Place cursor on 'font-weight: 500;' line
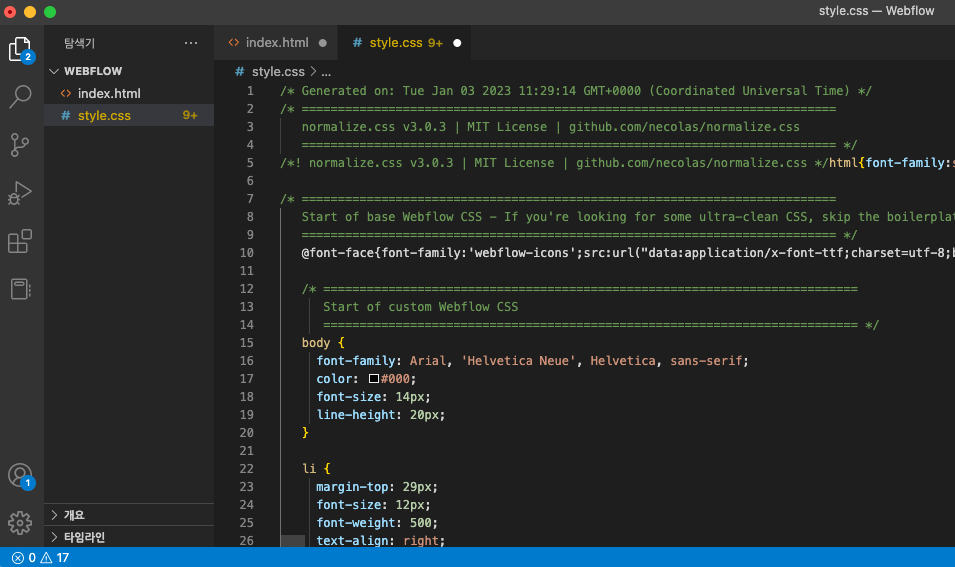The image size is (955, 567). [x=377, y=523]
